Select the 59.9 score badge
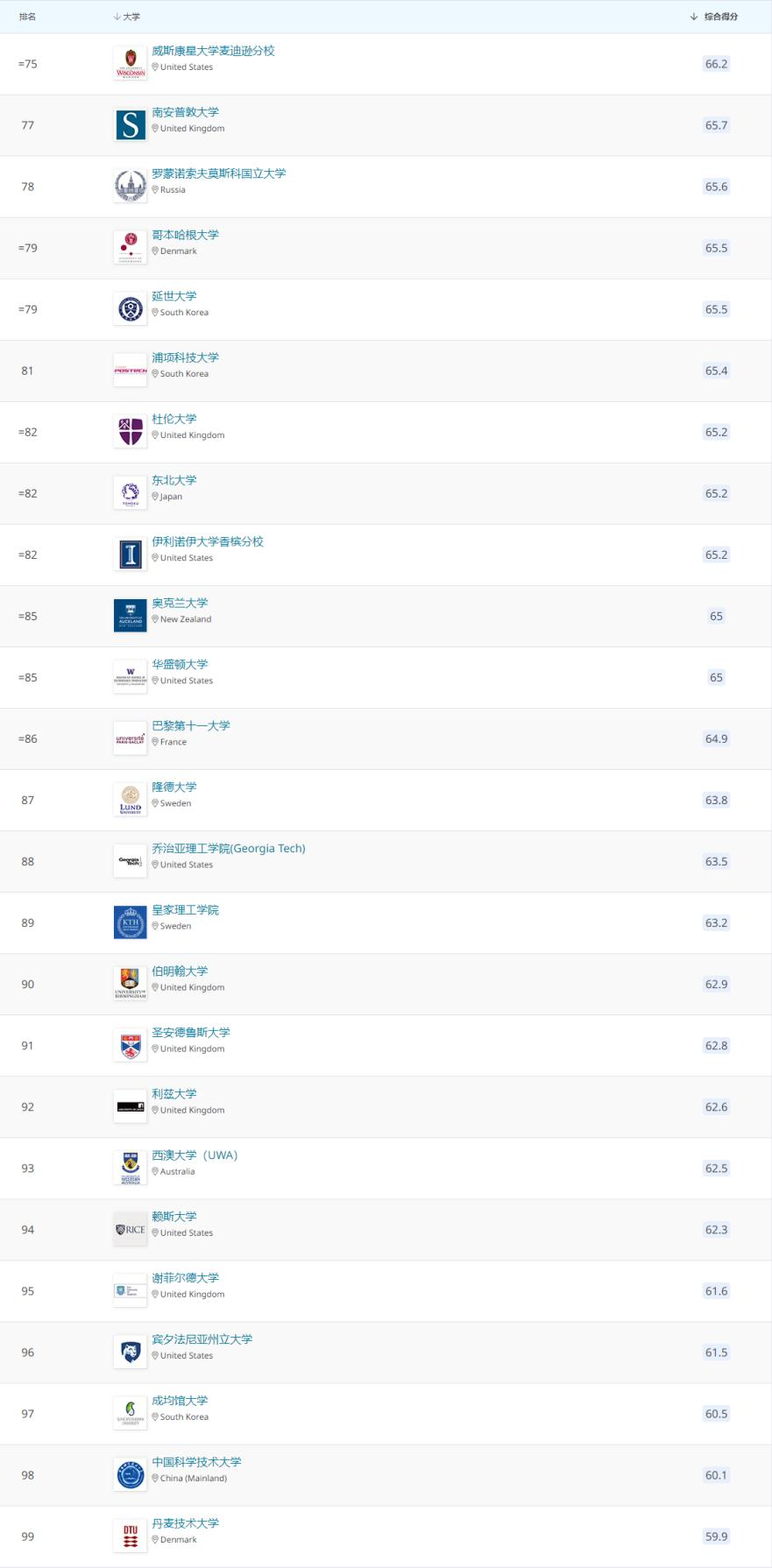 coord(716,1536)
